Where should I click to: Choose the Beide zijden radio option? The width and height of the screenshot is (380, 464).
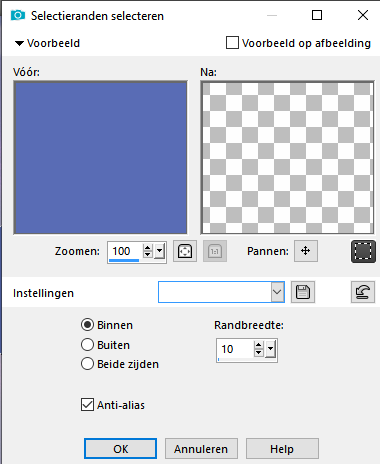point(87,364)
